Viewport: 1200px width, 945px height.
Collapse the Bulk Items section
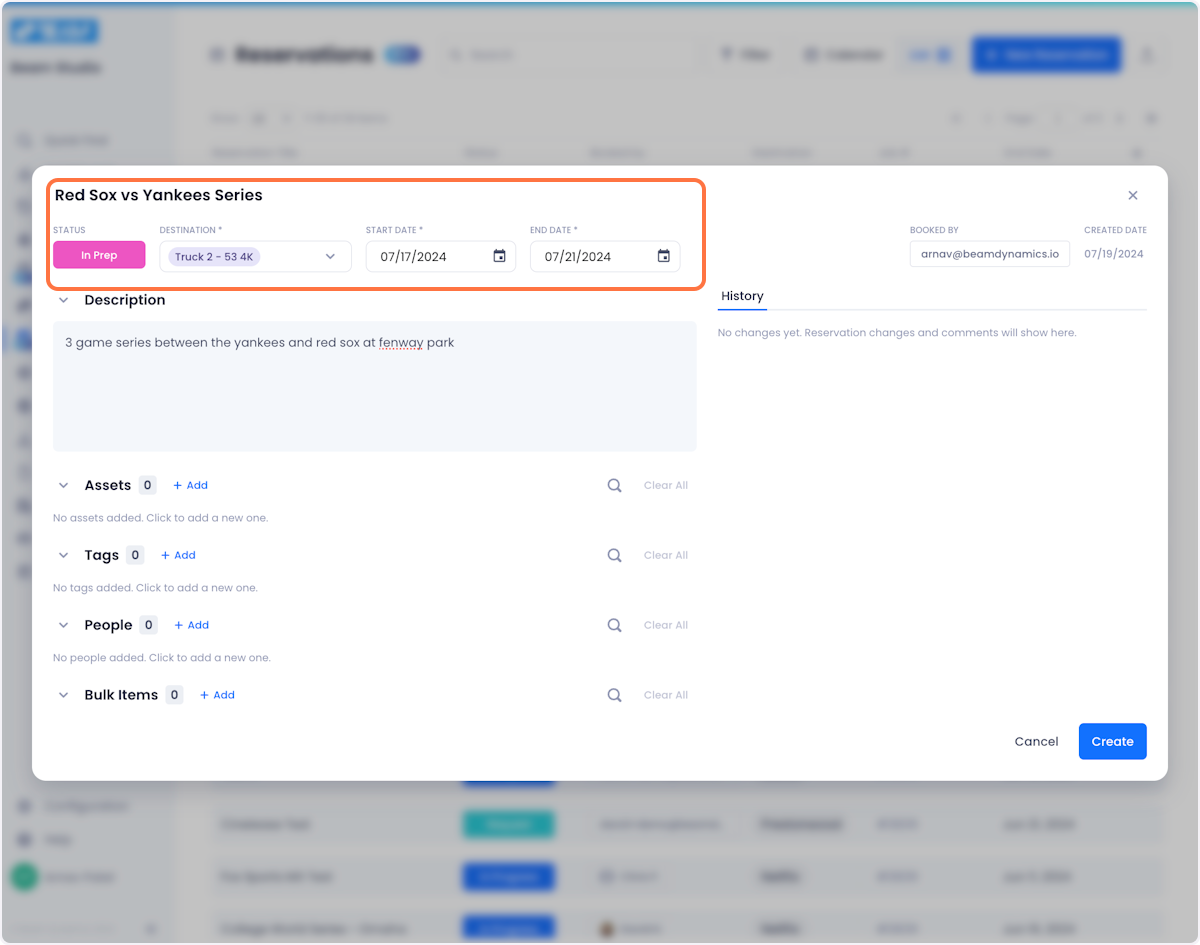click(64, 695)
